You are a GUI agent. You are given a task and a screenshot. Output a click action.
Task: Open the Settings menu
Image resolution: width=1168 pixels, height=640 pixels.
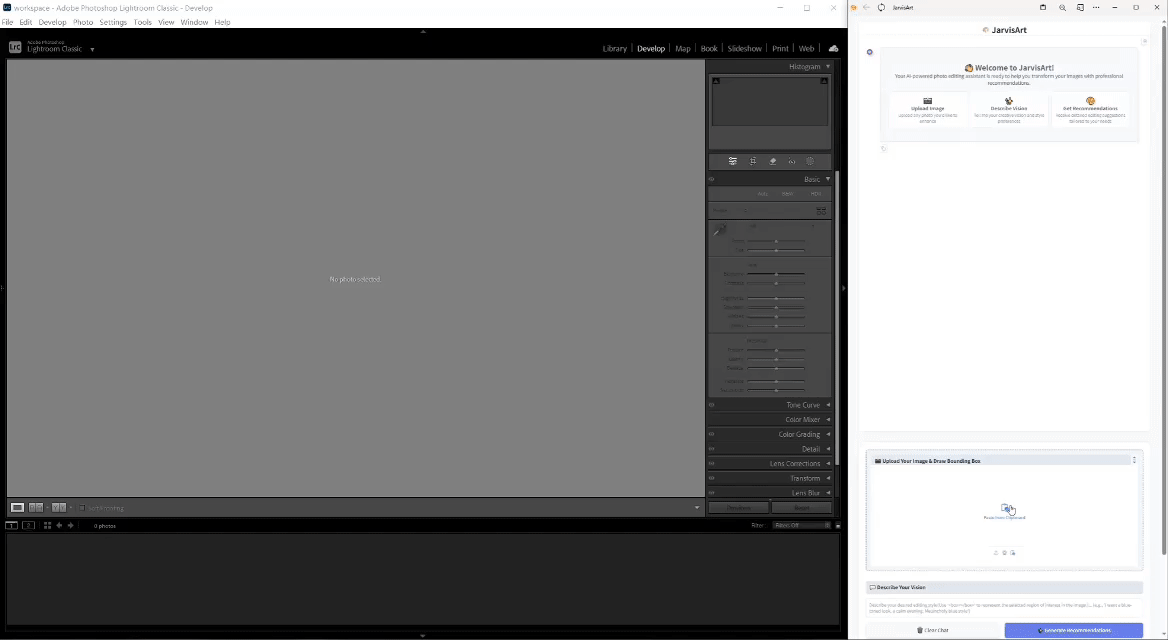(113, 22)
